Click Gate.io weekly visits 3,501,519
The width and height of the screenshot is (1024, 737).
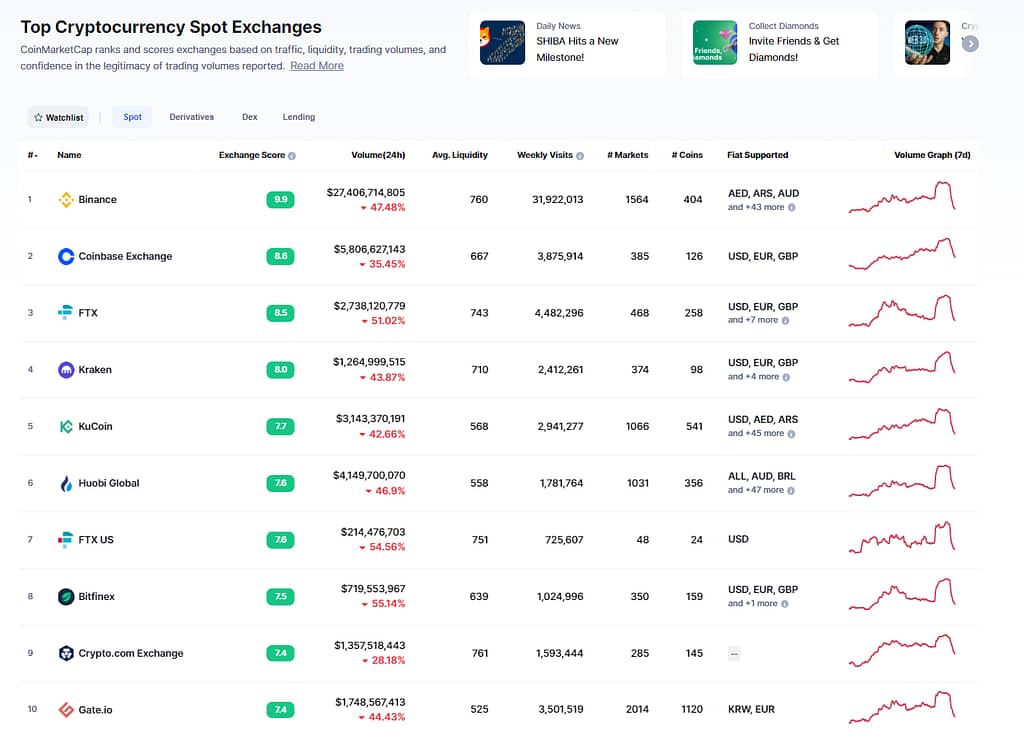tap(560, 710)
